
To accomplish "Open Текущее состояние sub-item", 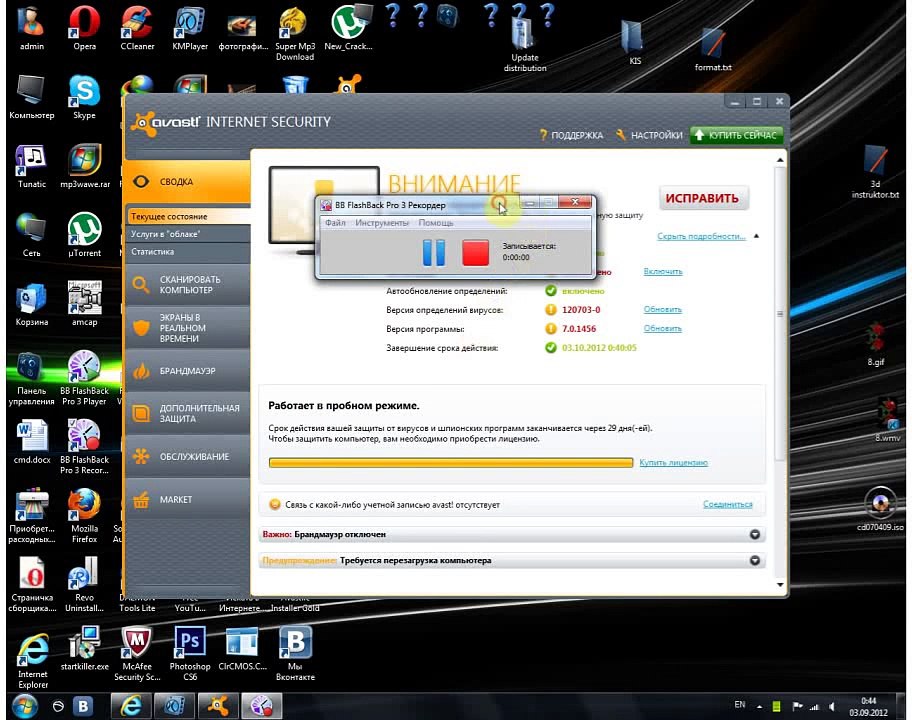I will (x=187, y=216).
